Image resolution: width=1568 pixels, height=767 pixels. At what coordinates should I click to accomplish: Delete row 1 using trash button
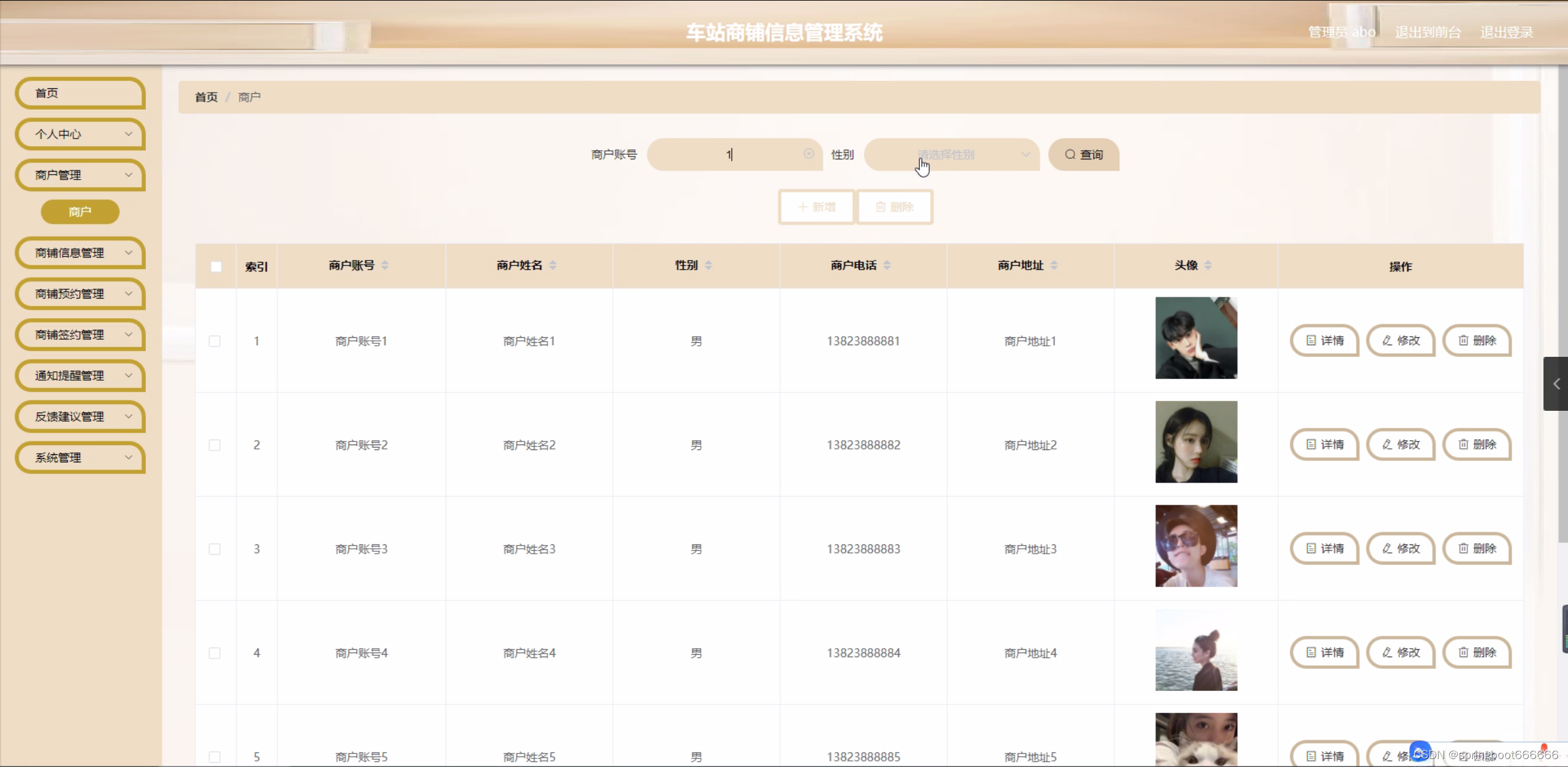[x=1477, y=340]
